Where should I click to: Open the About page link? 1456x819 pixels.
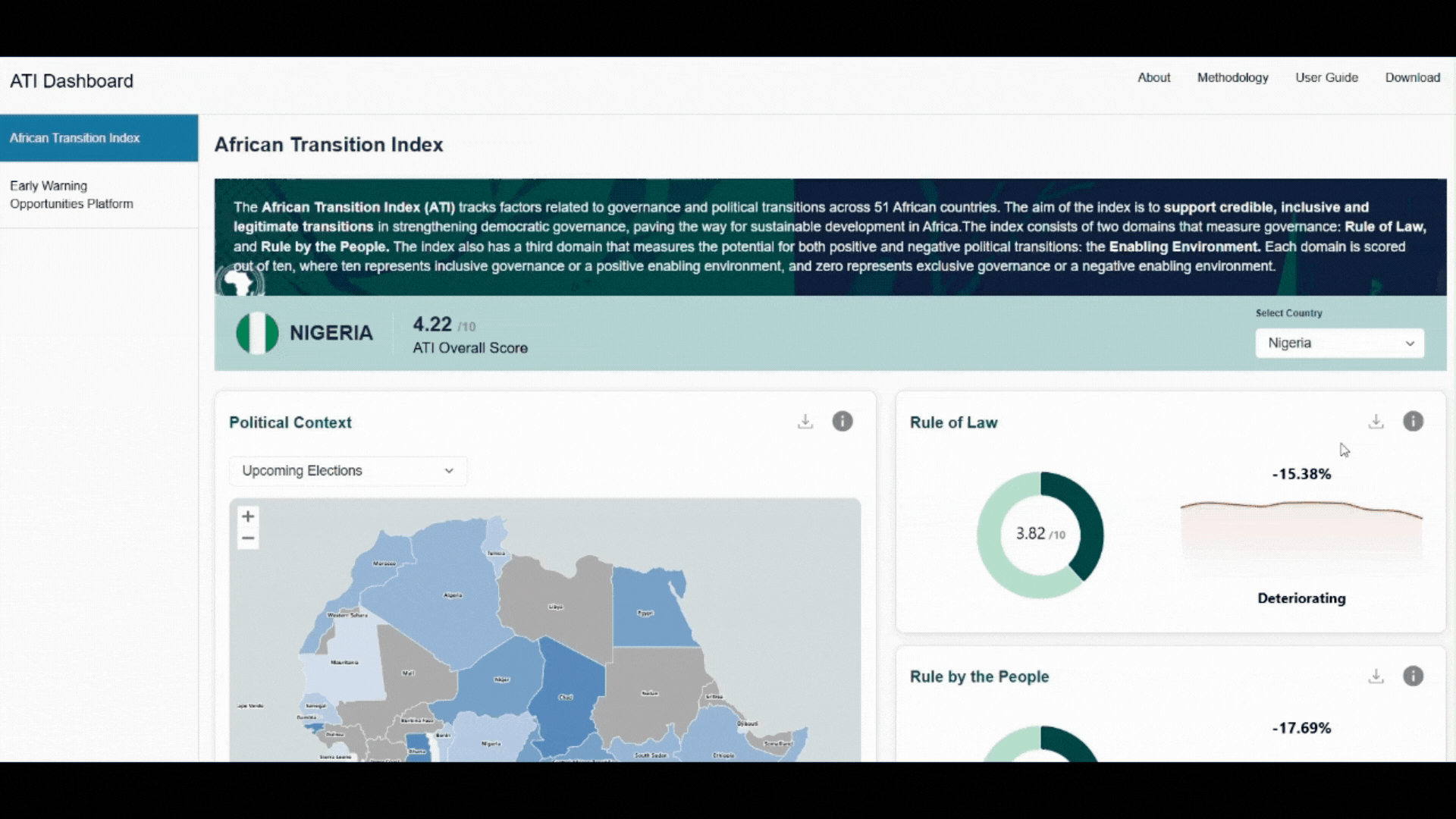pos(1153,77)
